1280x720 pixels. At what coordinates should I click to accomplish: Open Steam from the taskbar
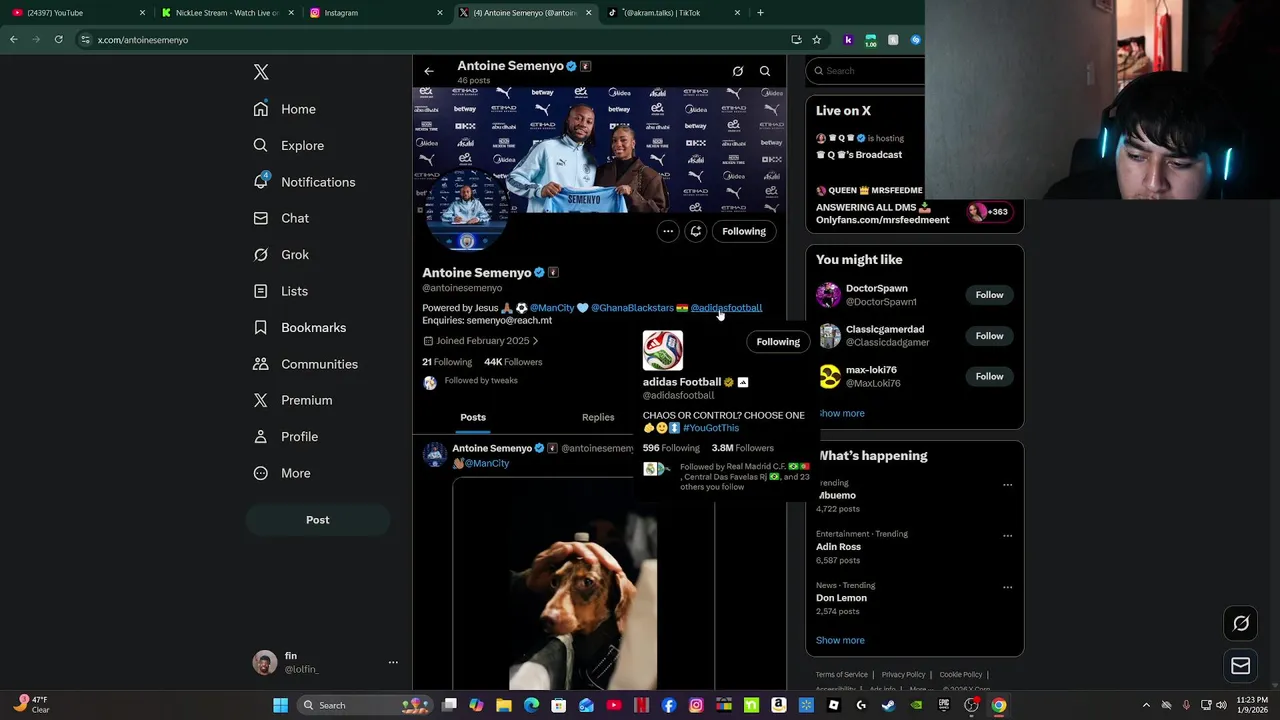click(888, 705)
